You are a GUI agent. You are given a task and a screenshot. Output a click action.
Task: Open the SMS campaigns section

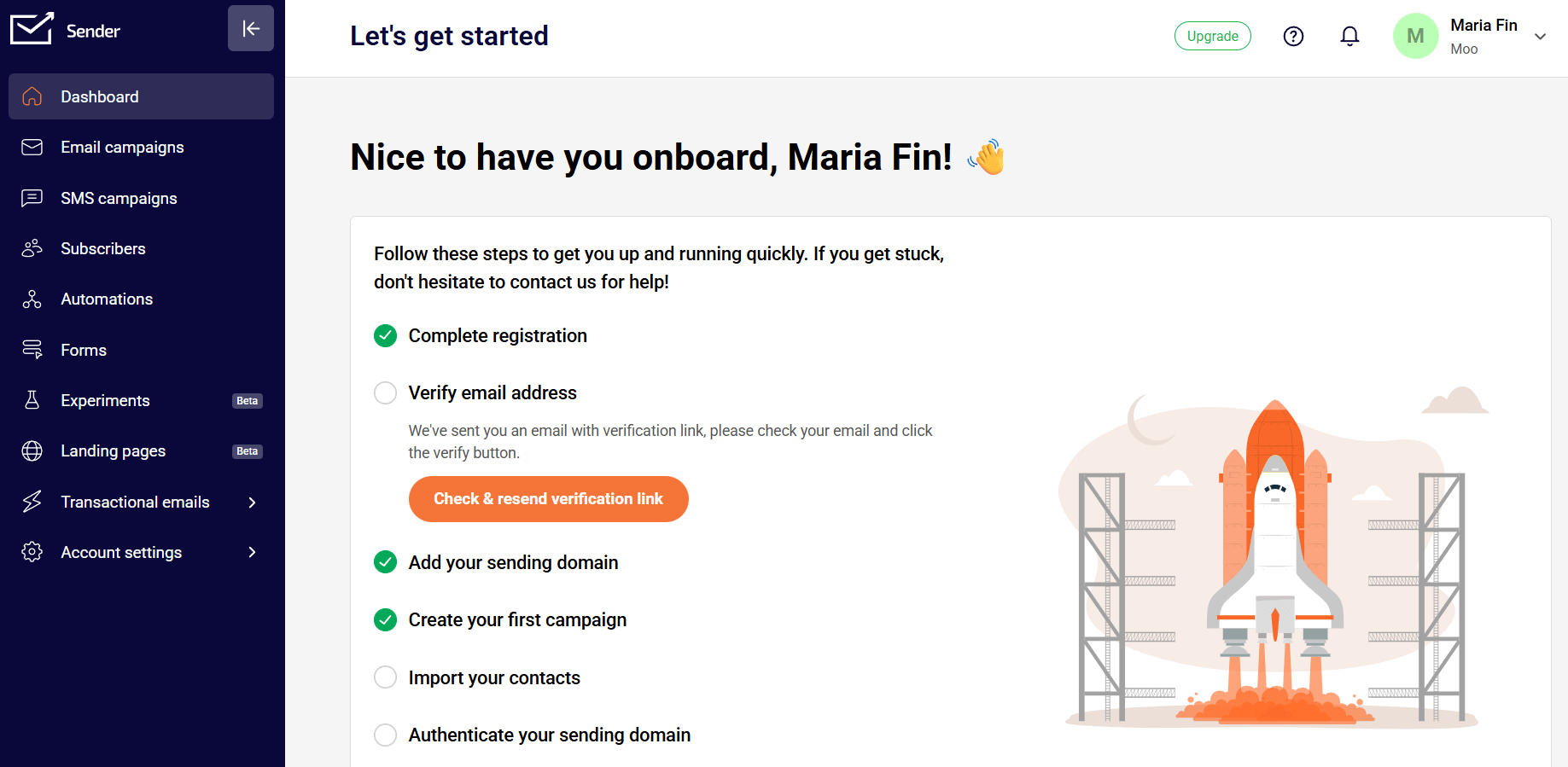(119, 199)
